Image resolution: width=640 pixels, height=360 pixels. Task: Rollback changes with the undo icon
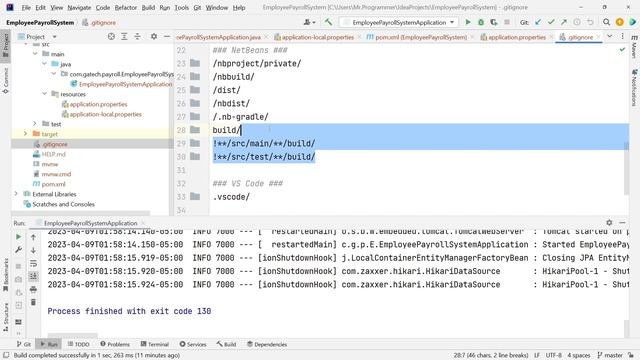(x=590, y=22)
